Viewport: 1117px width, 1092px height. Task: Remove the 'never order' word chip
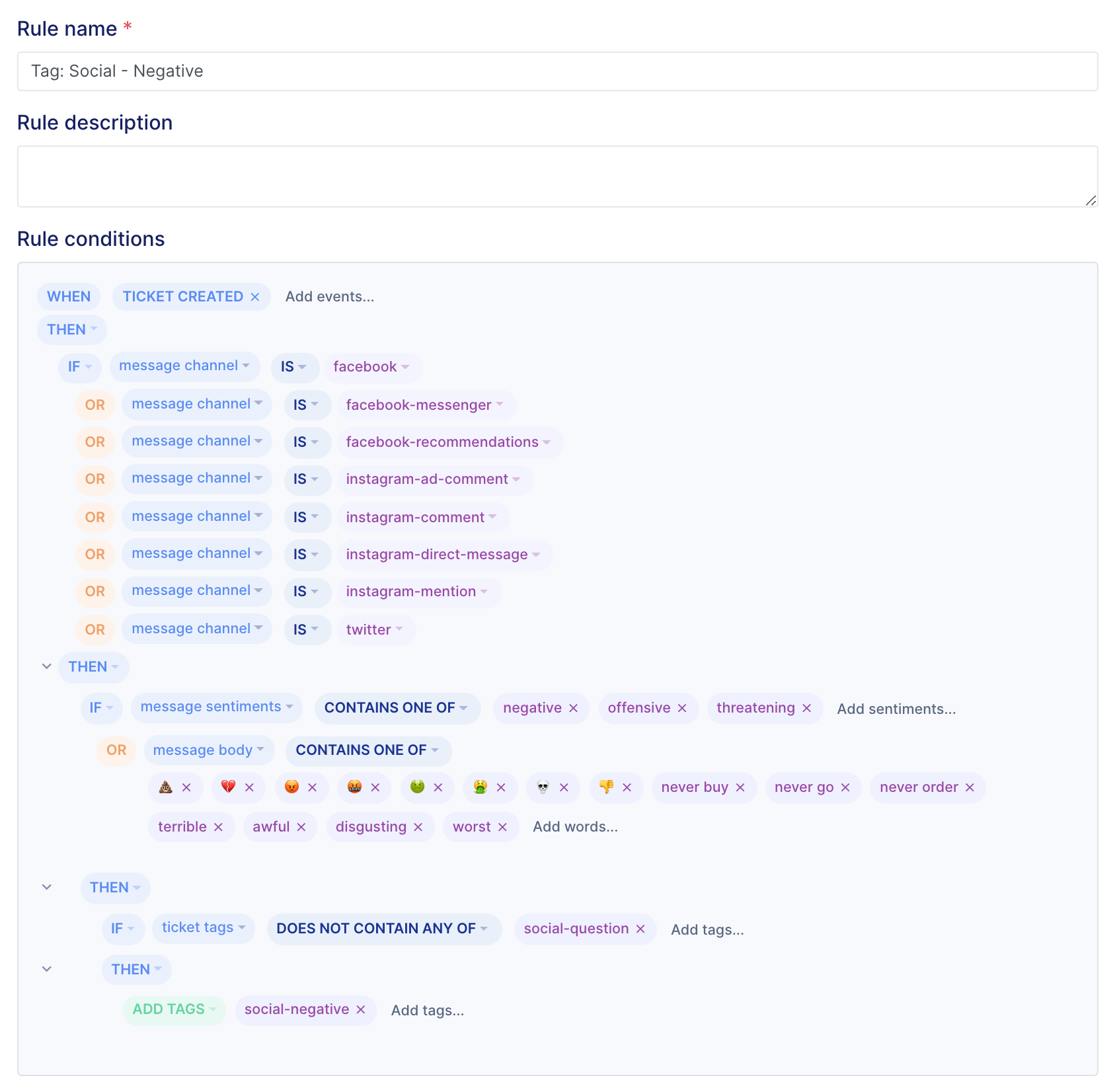pyautogui.click(x=970, y=787)
